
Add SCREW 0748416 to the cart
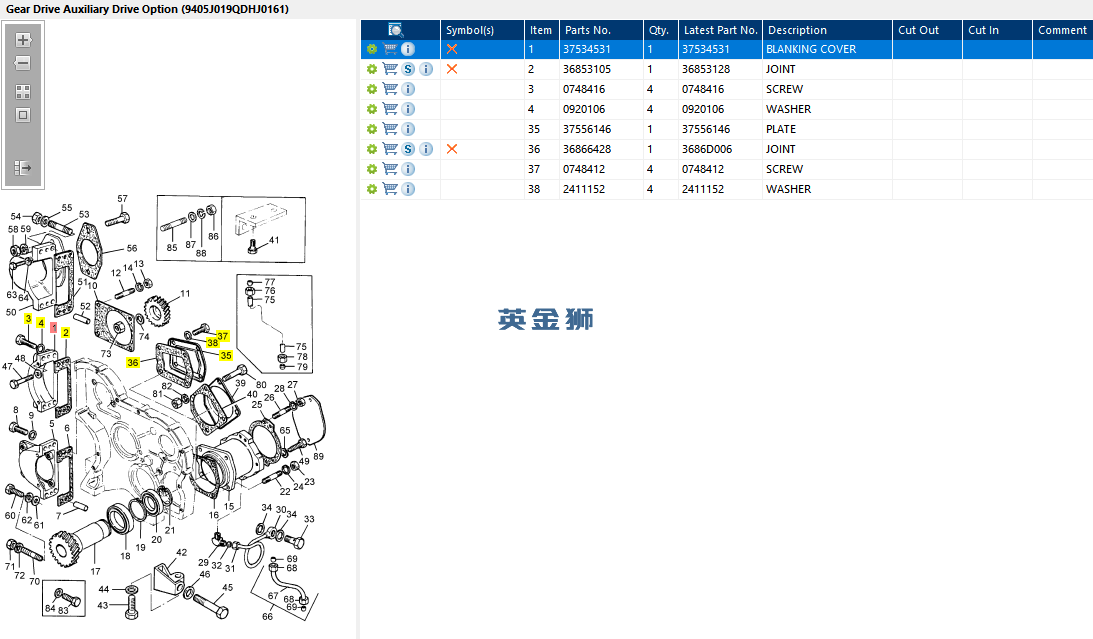390,89
